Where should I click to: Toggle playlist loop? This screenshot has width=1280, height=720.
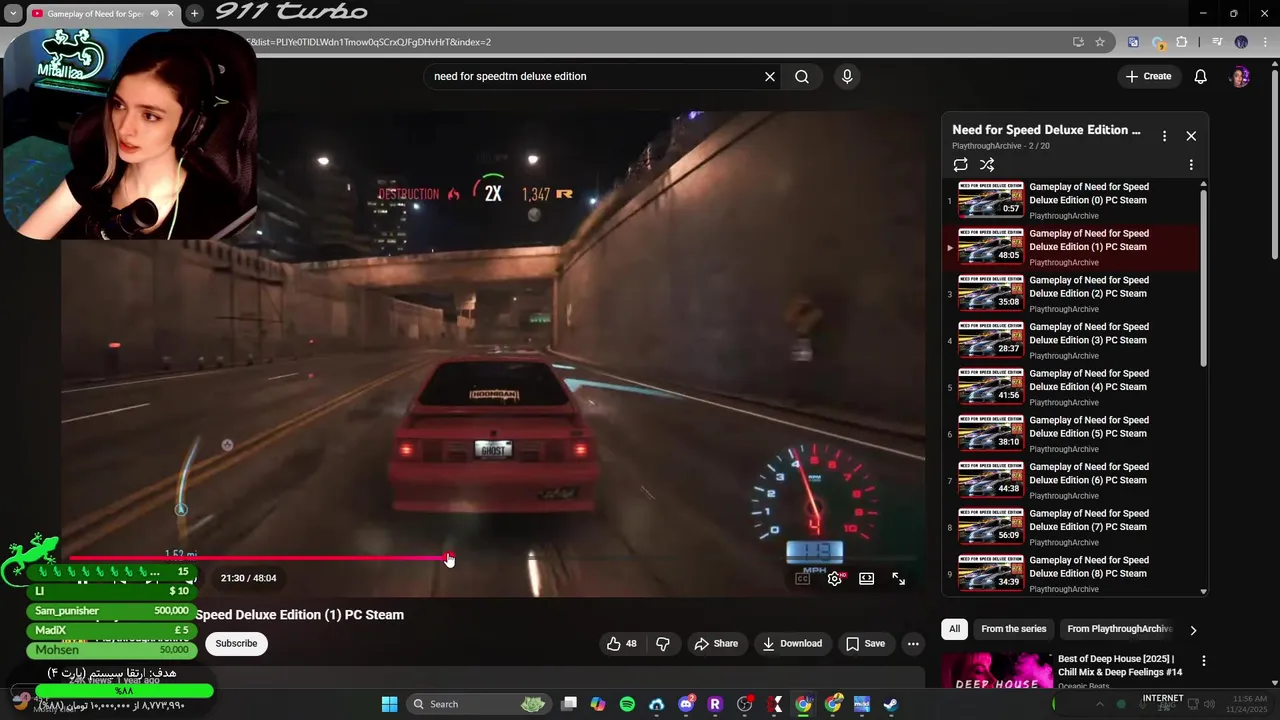point(960,165)
